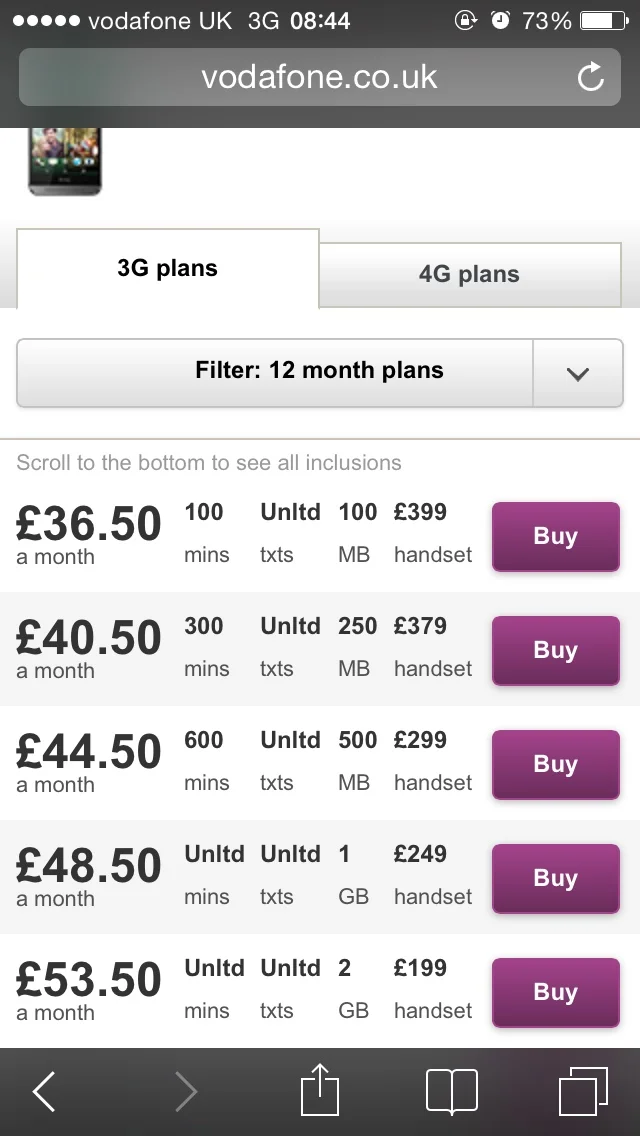Viewport: 640px width, 1136px height.
Task: Buy the £48.50 unlimited minutes plan
Action: pos(556,878)
